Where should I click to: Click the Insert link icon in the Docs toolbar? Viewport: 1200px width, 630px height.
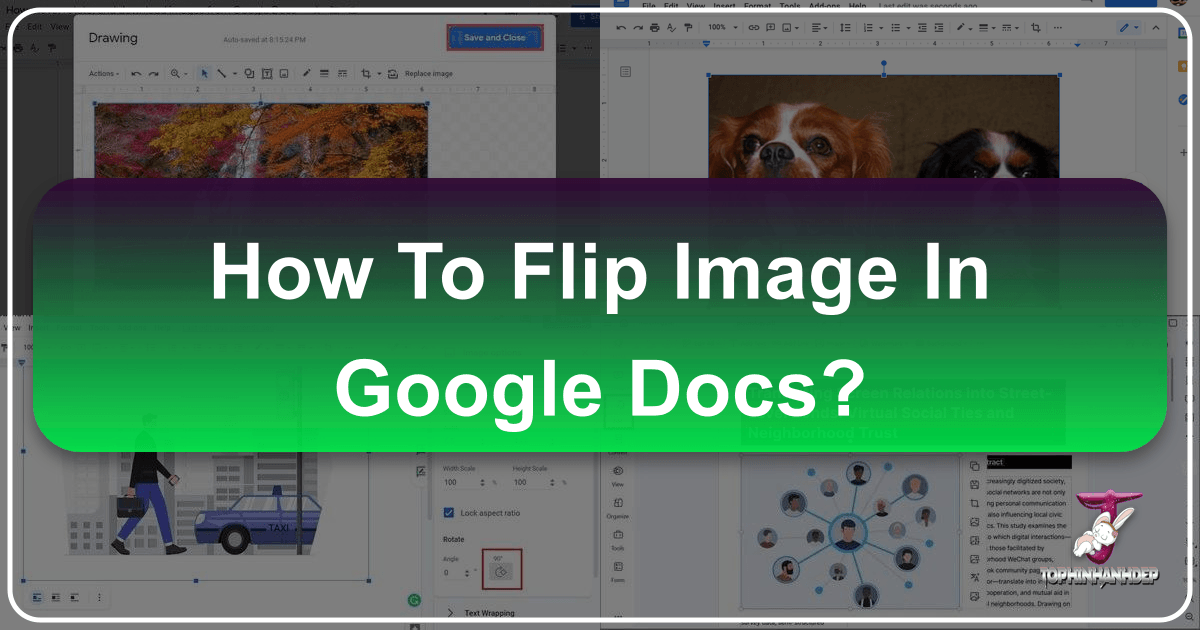(x=753, y=27)
